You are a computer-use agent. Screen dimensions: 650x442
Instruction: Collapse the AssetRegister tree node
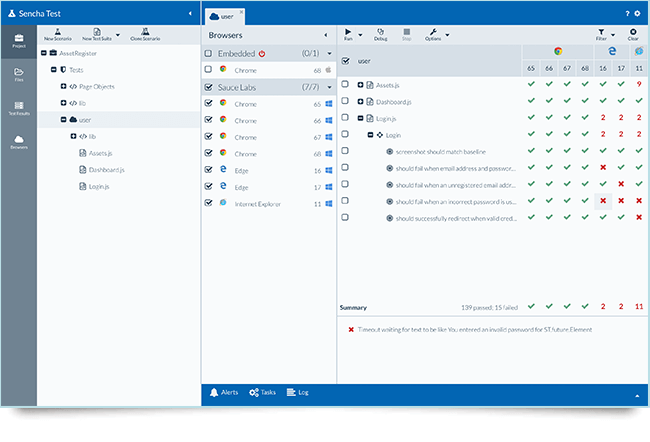(x=44, y=53)
